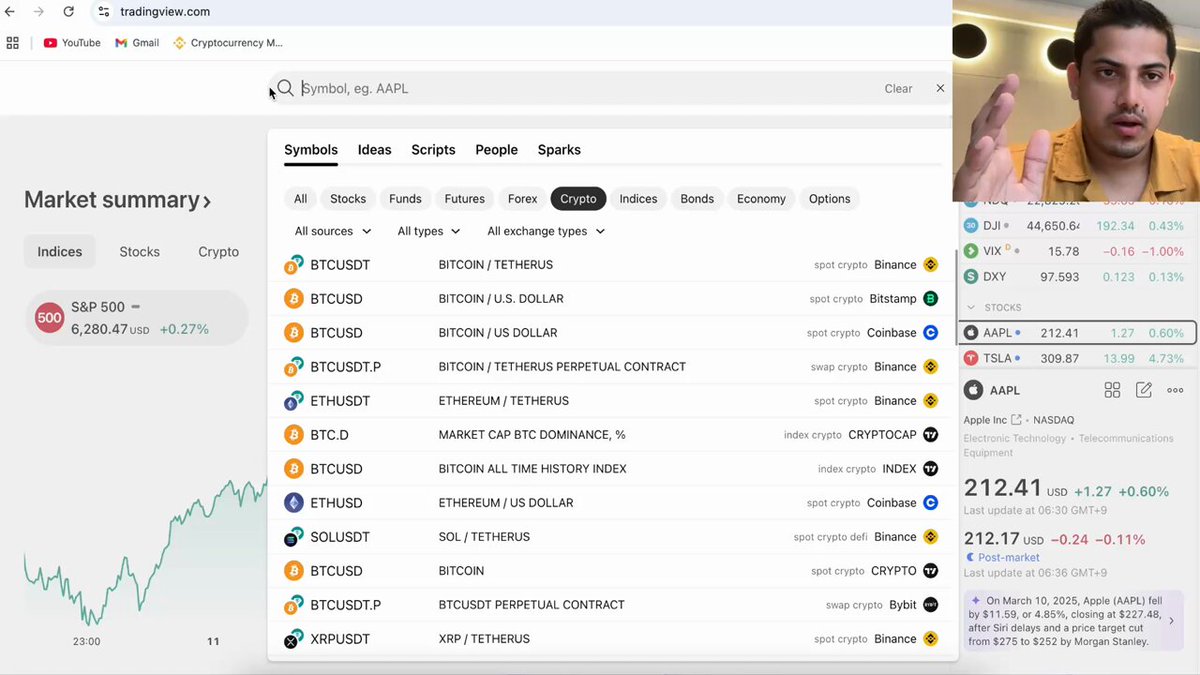Viewport: 1200px width, 675px height.
Task: Click the AAPL note edit icon
Action: click(x=1144, y=390)
